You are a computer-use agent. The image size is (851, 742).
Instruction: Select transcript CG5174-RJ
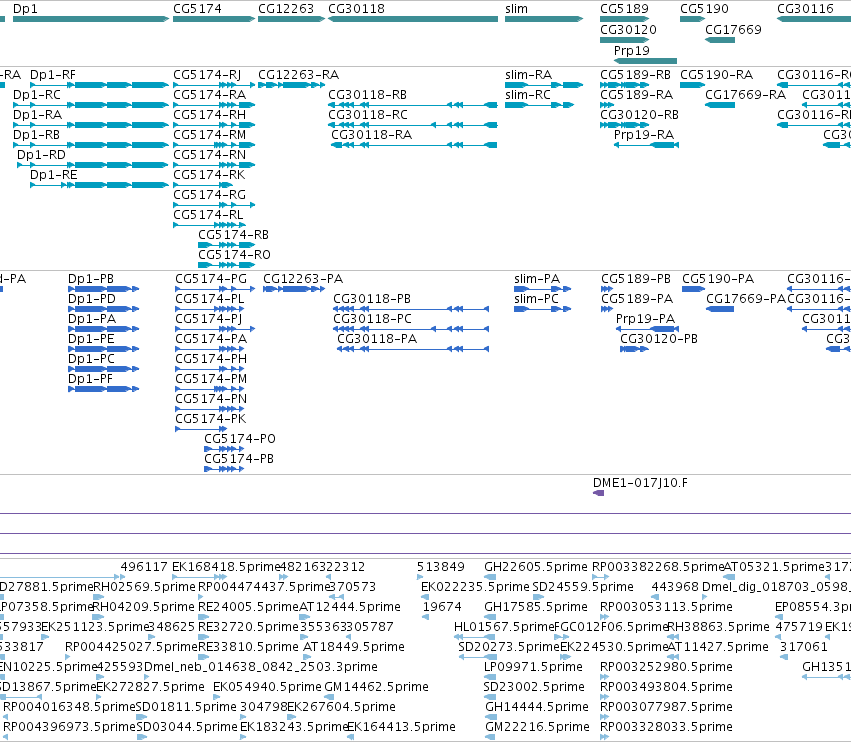point(207,74)
